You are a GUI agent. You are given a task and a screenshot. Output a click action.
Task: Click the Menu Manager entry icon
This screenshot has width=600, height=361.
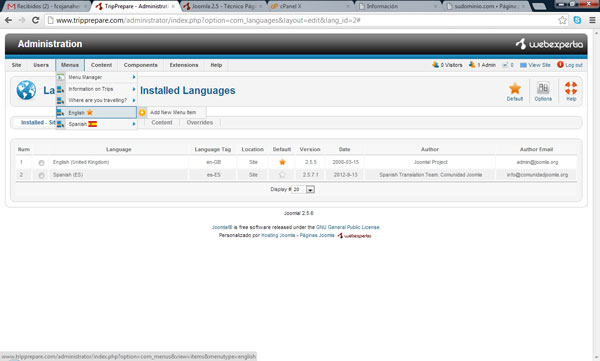(60, 77)
